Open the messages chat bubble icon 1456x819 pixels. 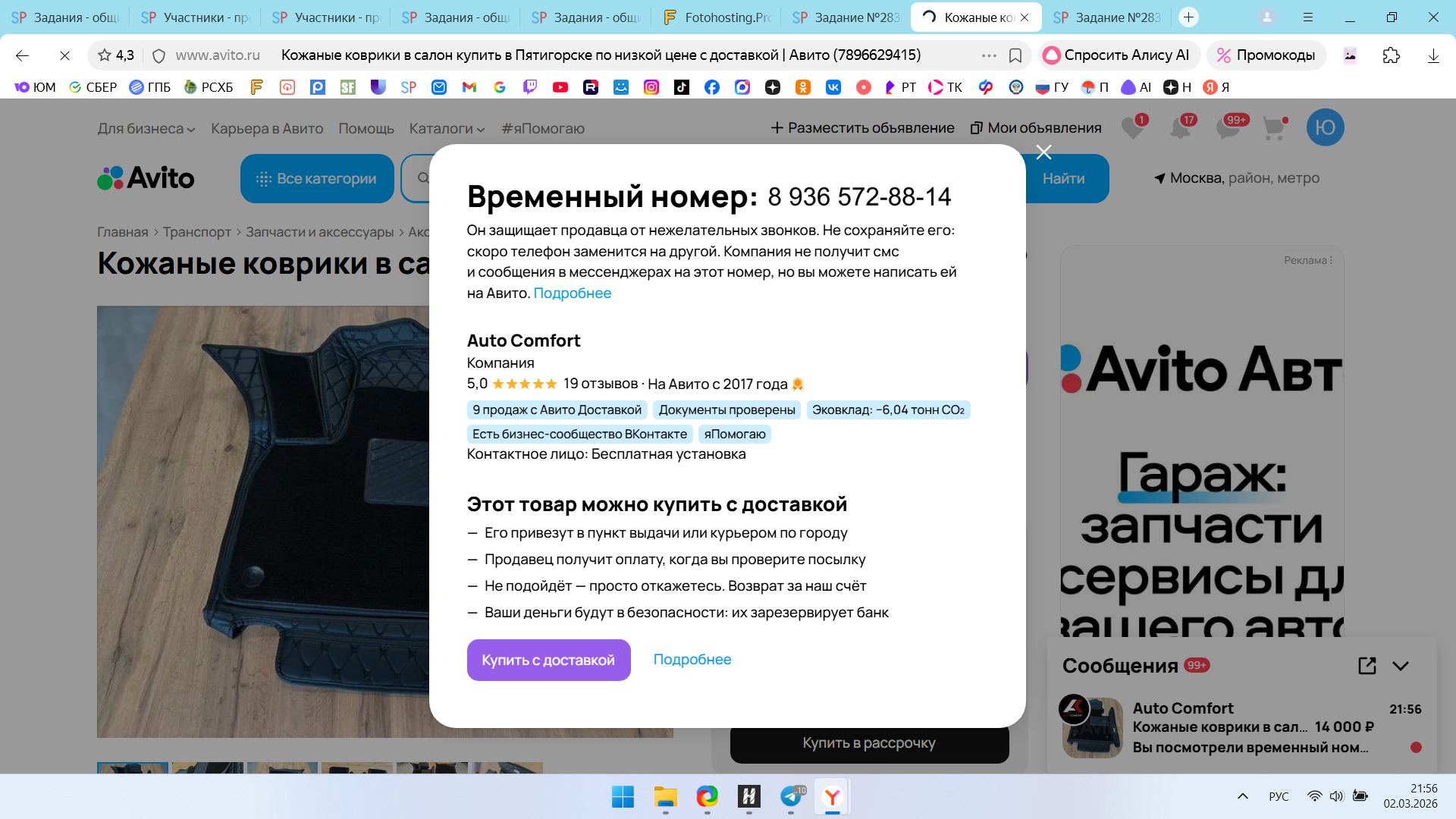pos(1228,127)
